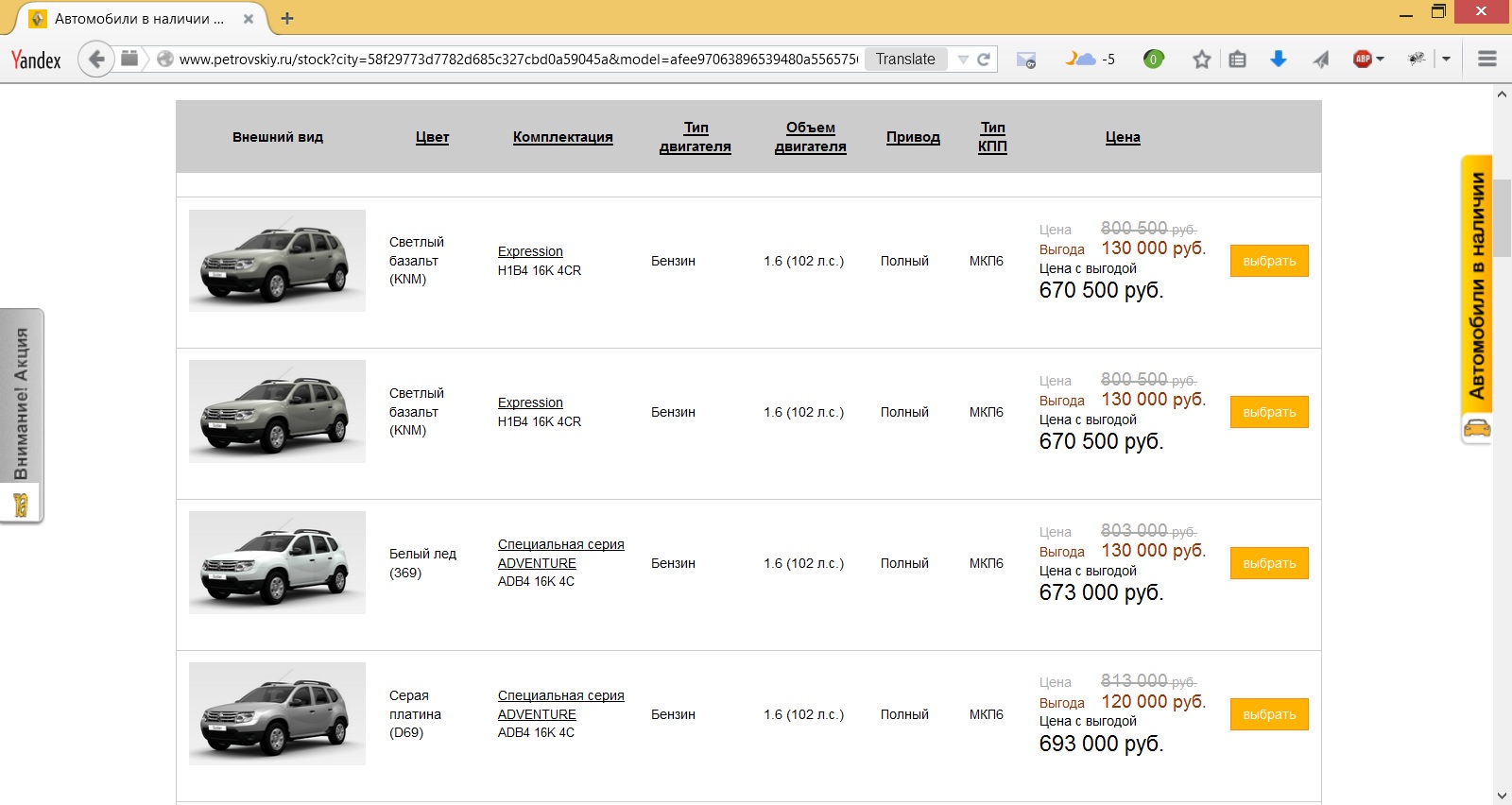
Task: Select 120 000 руб. Выгода amount
Action: coord(1154,701)
